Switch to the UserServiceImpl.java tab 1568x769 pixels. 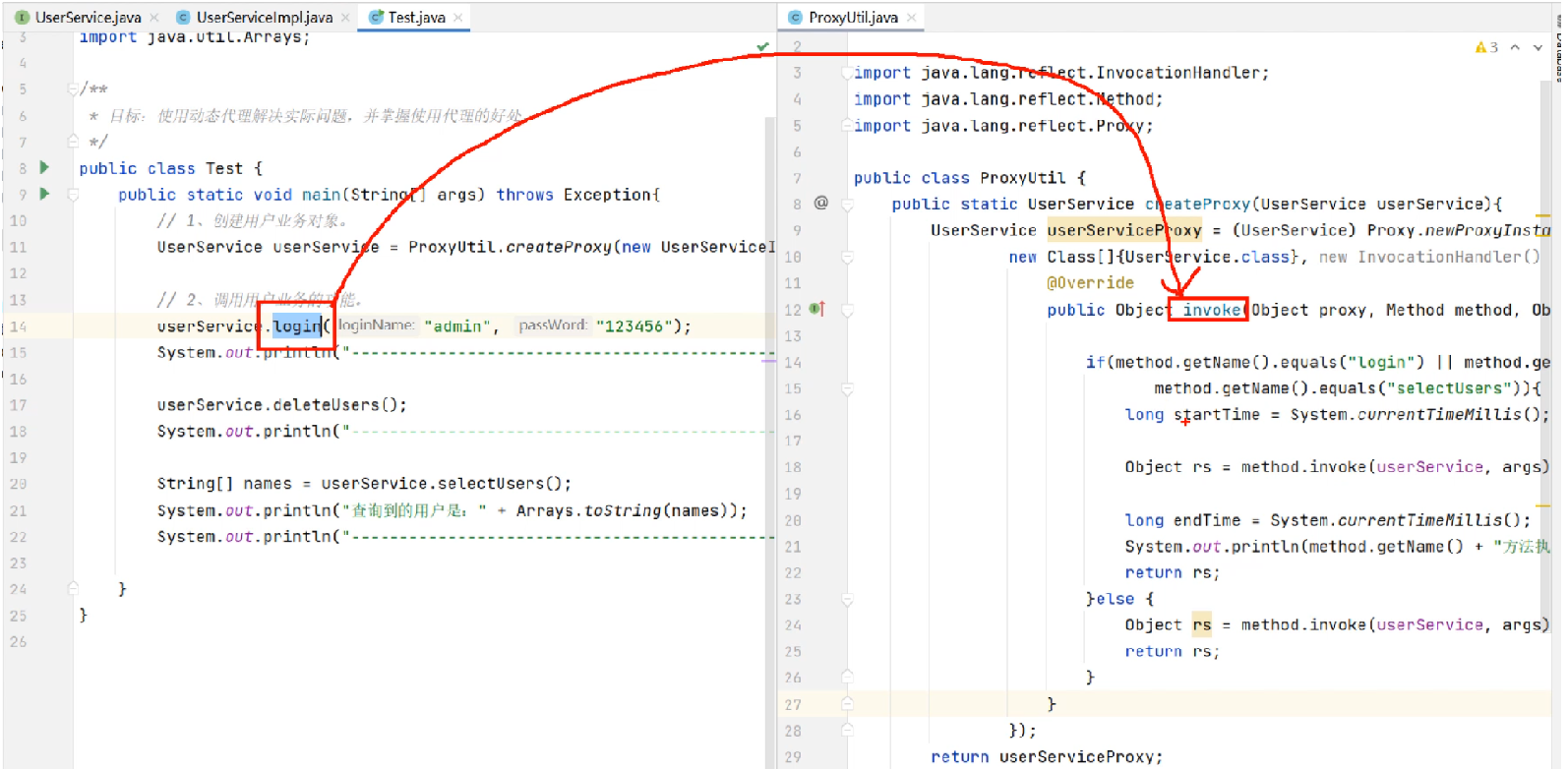click(x=265, y=18)
